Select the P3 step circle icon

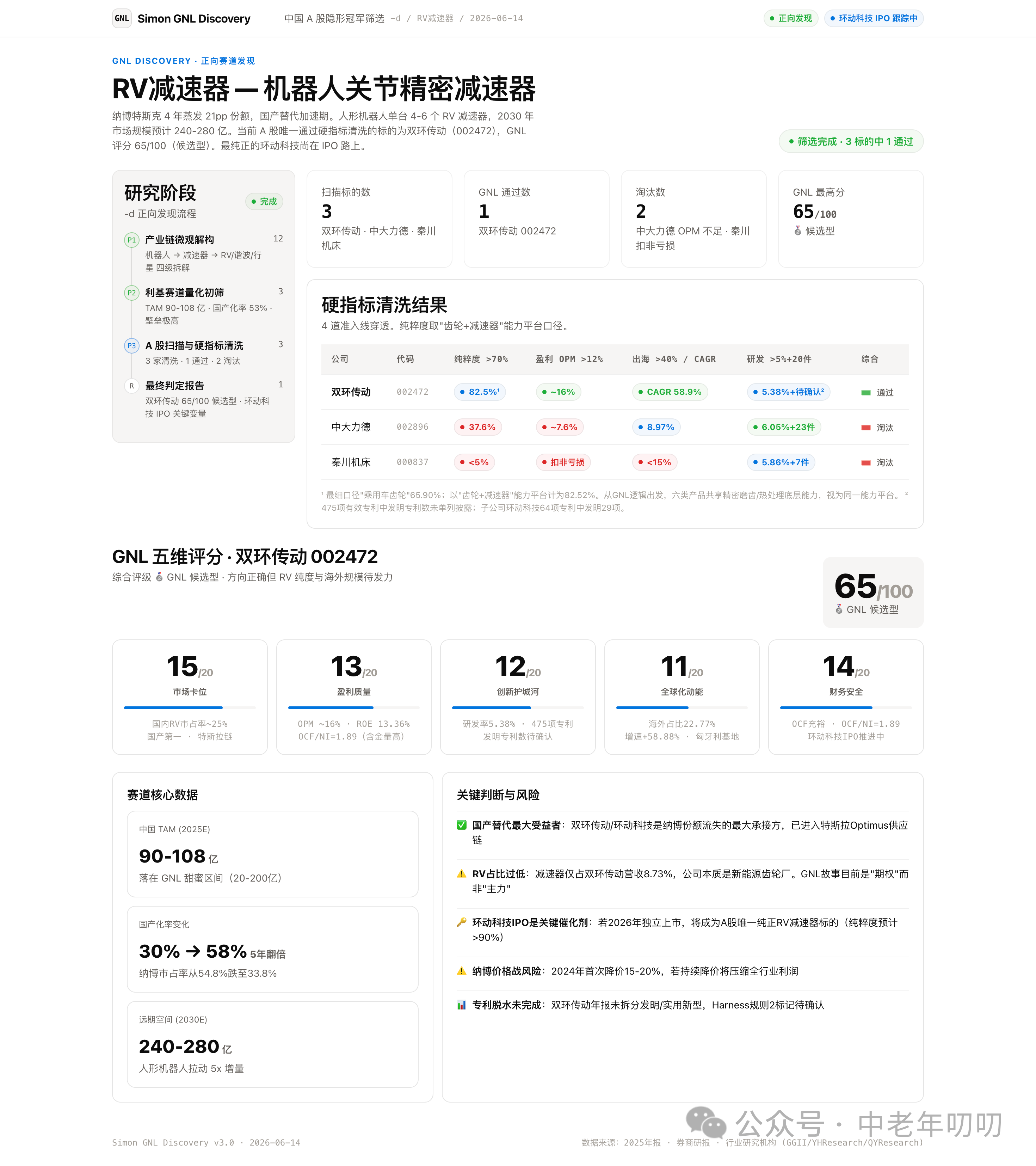pyautogui.click(x=132, y=346)
